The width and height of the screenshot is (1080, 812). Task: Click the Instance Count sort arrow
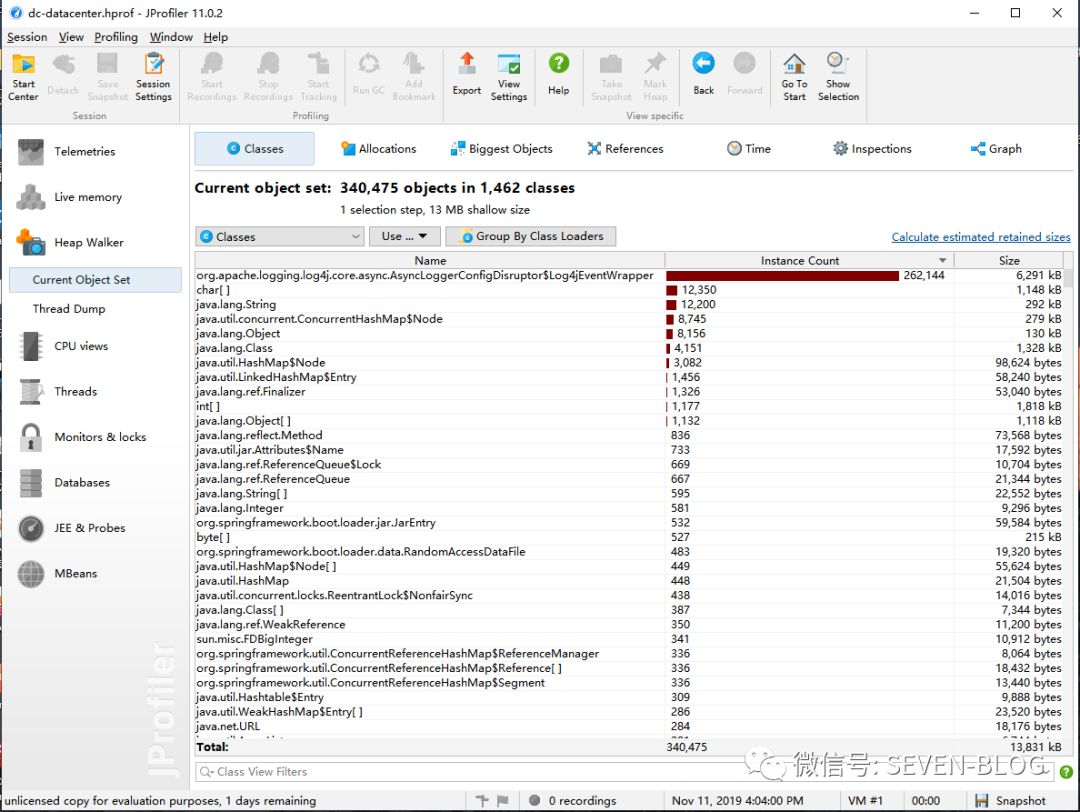[942, 260]
